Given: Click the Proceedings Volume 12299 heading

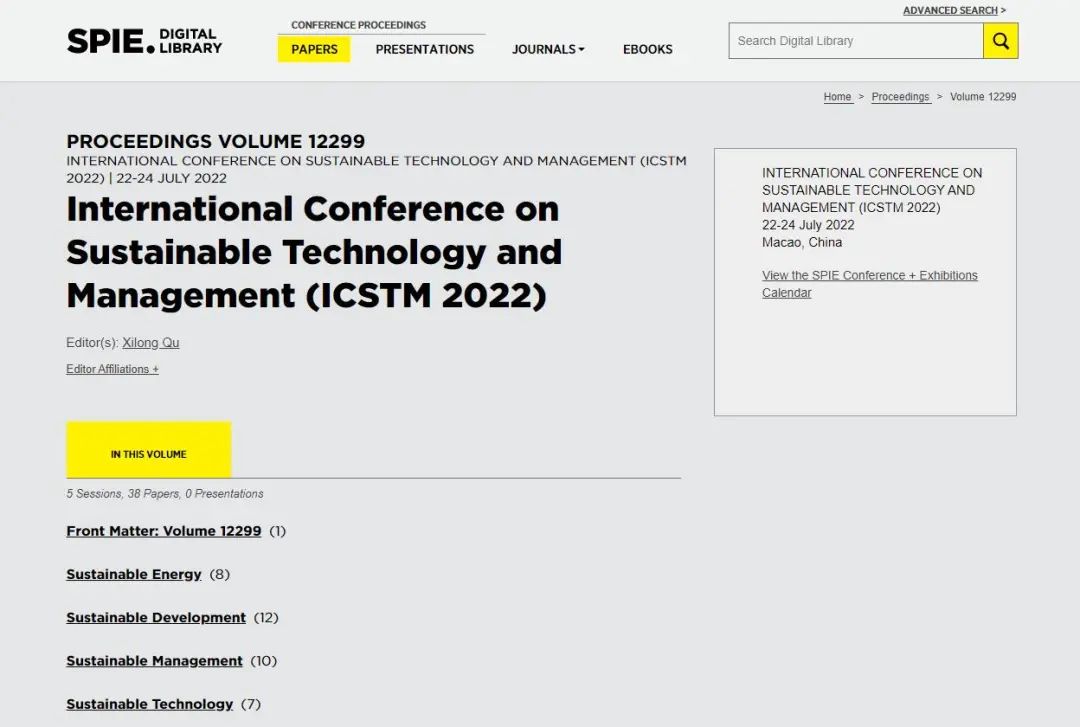Looking at the screenshot, I should 216,141.
